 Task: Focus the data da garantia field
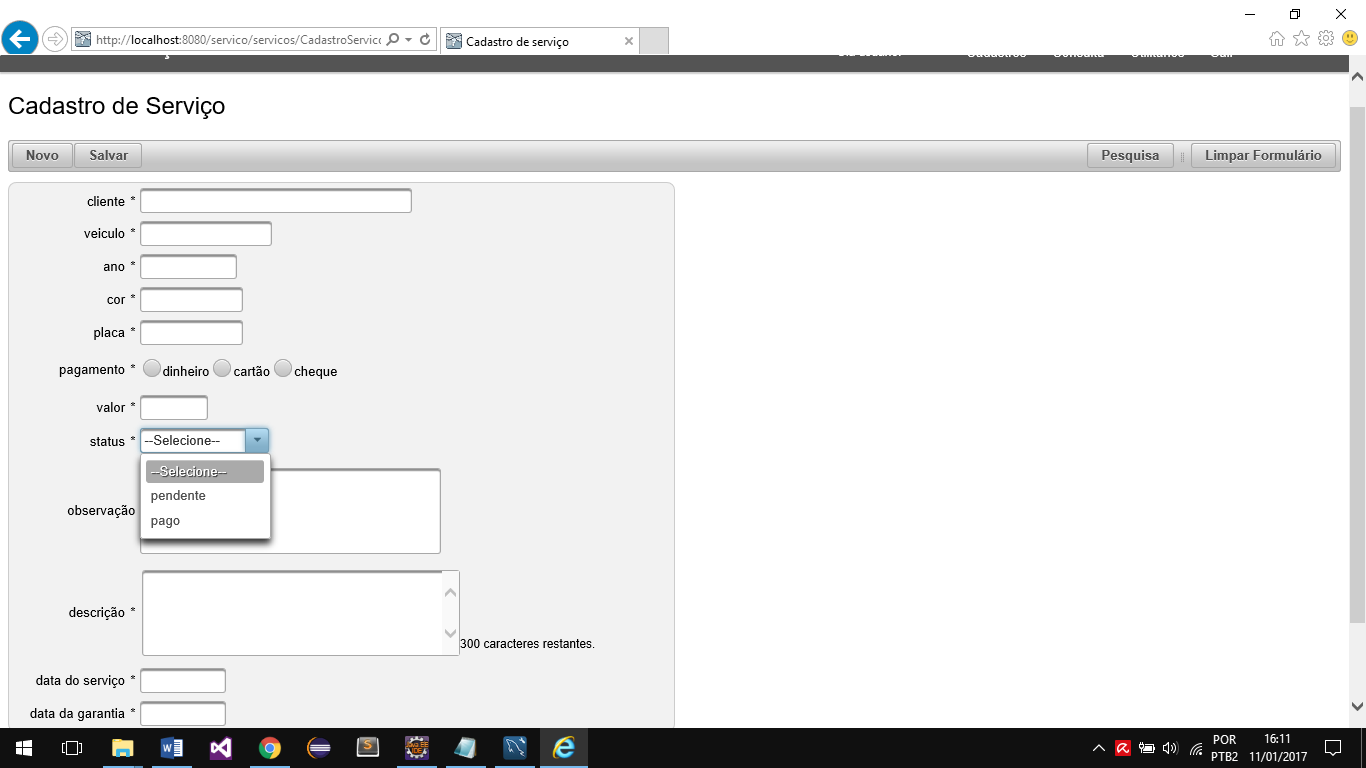pos(183,714)
